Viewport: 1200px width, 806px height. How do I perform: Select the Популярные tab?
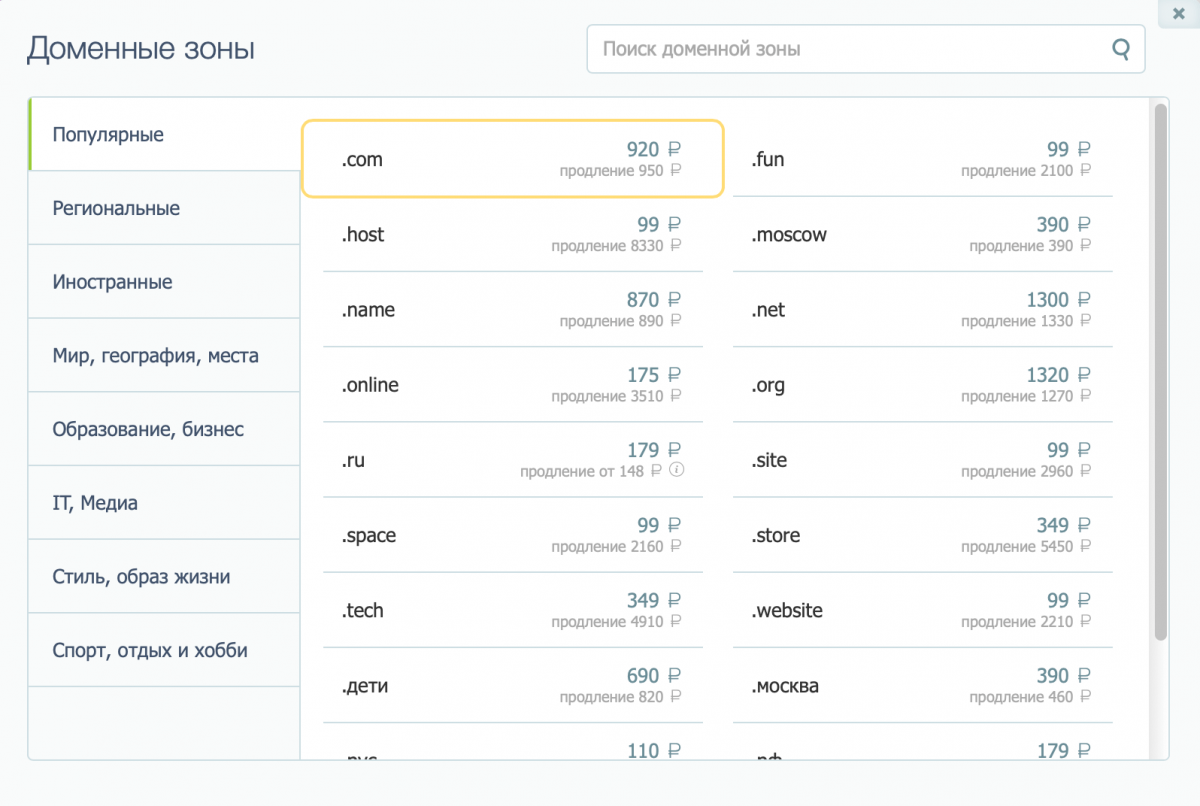(164, 134)
